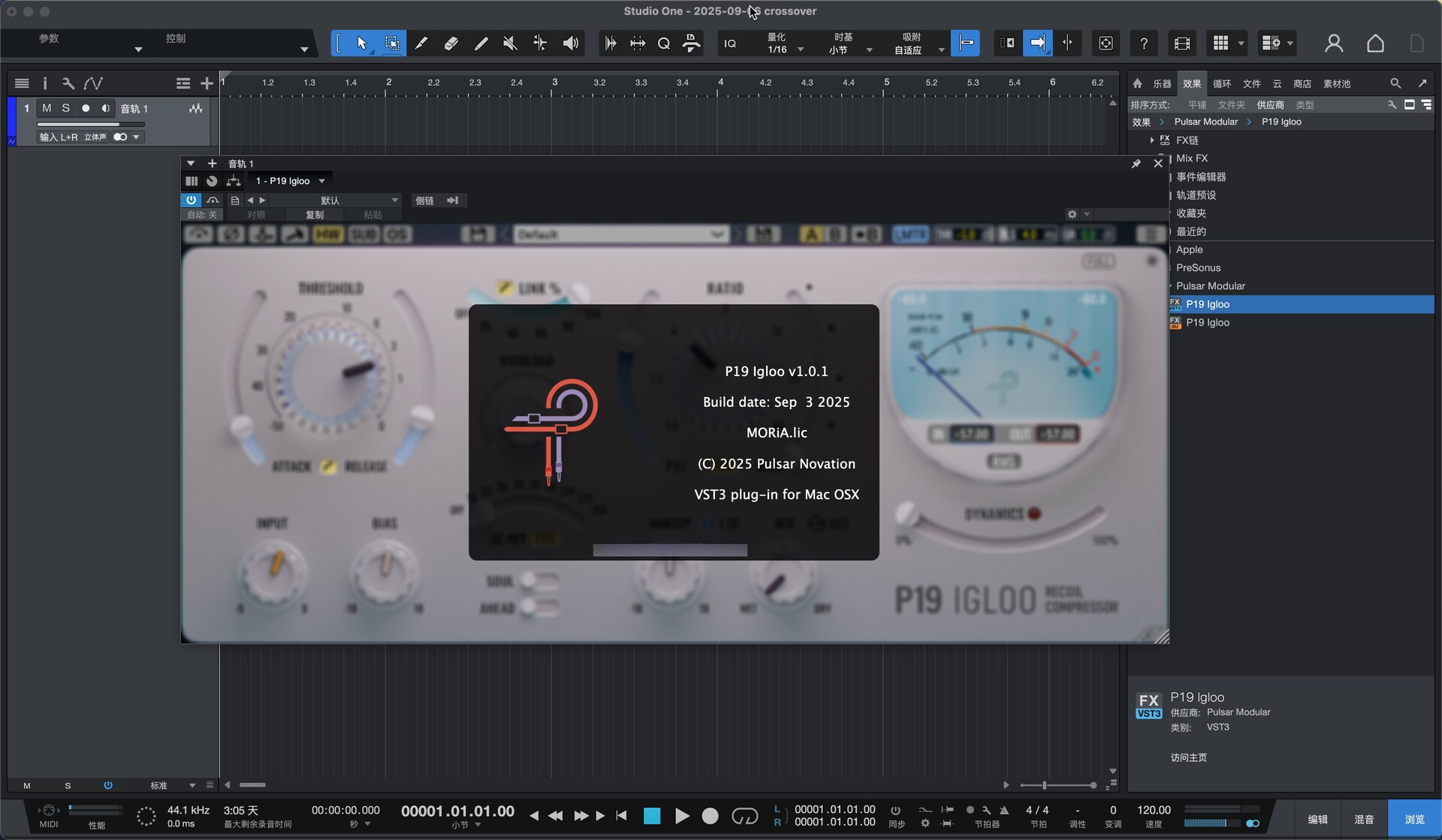Open the track list wrench settings
Image resolution: width=1442 pixels, height=840 pixels.
click(x=68, y=83)
